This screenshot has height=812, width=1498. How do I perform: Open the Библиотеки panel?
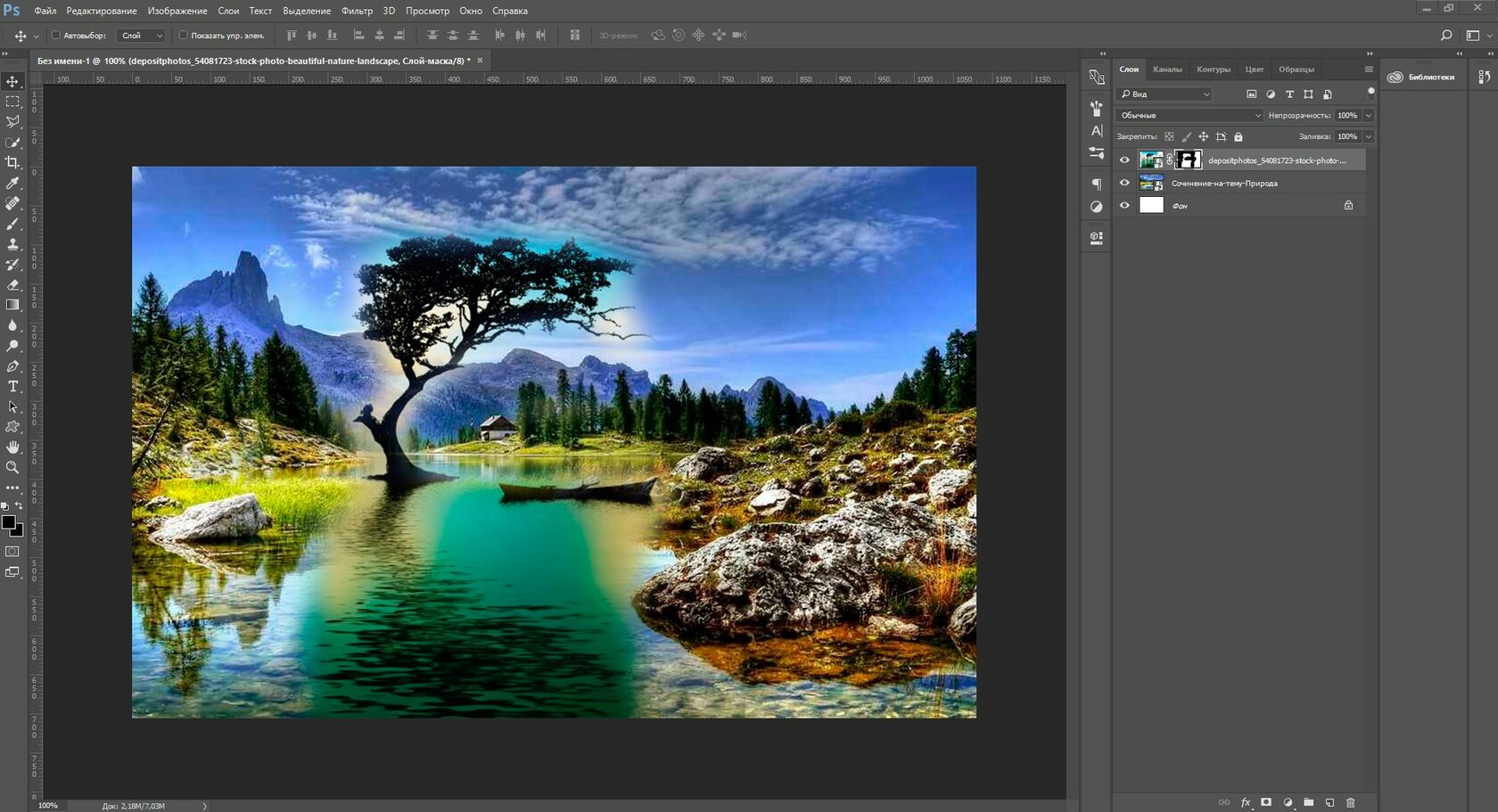(x=1422, y=77)
